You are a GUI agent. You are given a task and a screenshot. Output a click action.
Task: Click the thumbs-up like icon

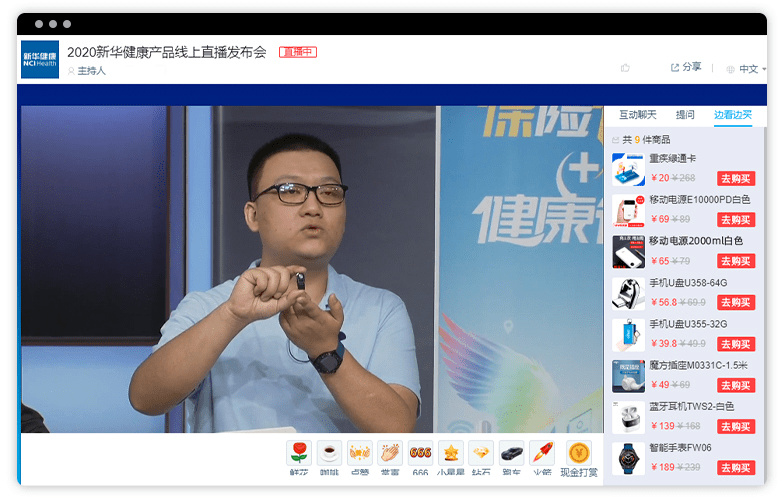tap(625, 68)
